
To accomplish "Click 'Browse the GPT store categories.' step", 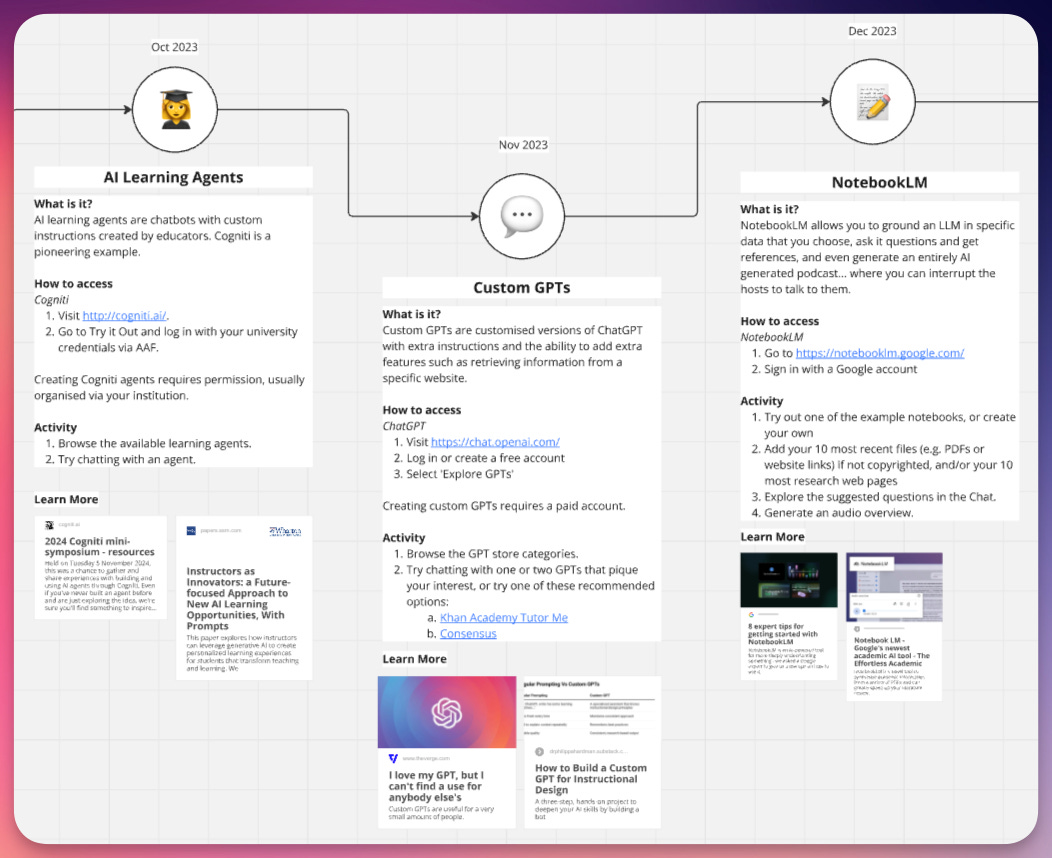I will click(x=492, y=553).
